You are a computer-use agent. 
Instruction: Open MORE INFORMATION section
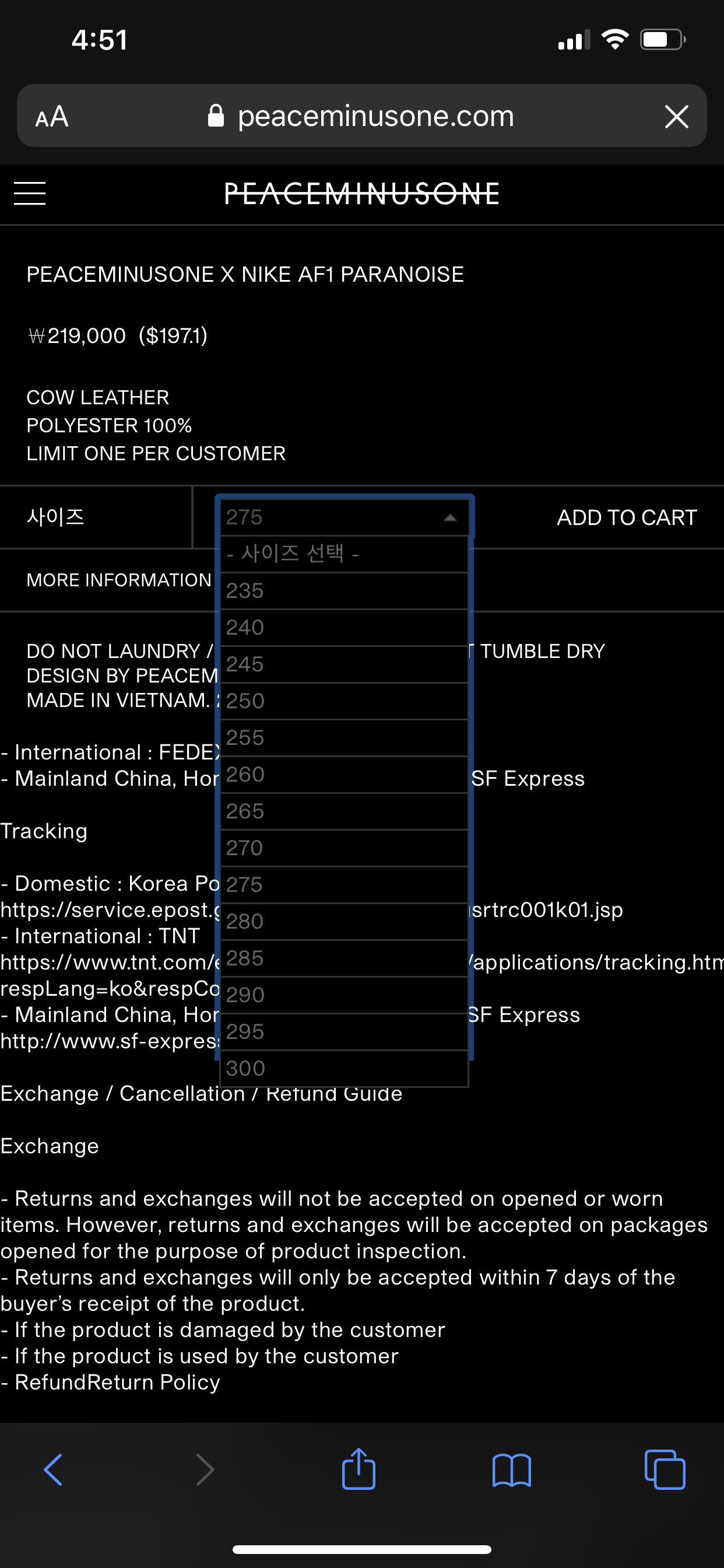119,580
